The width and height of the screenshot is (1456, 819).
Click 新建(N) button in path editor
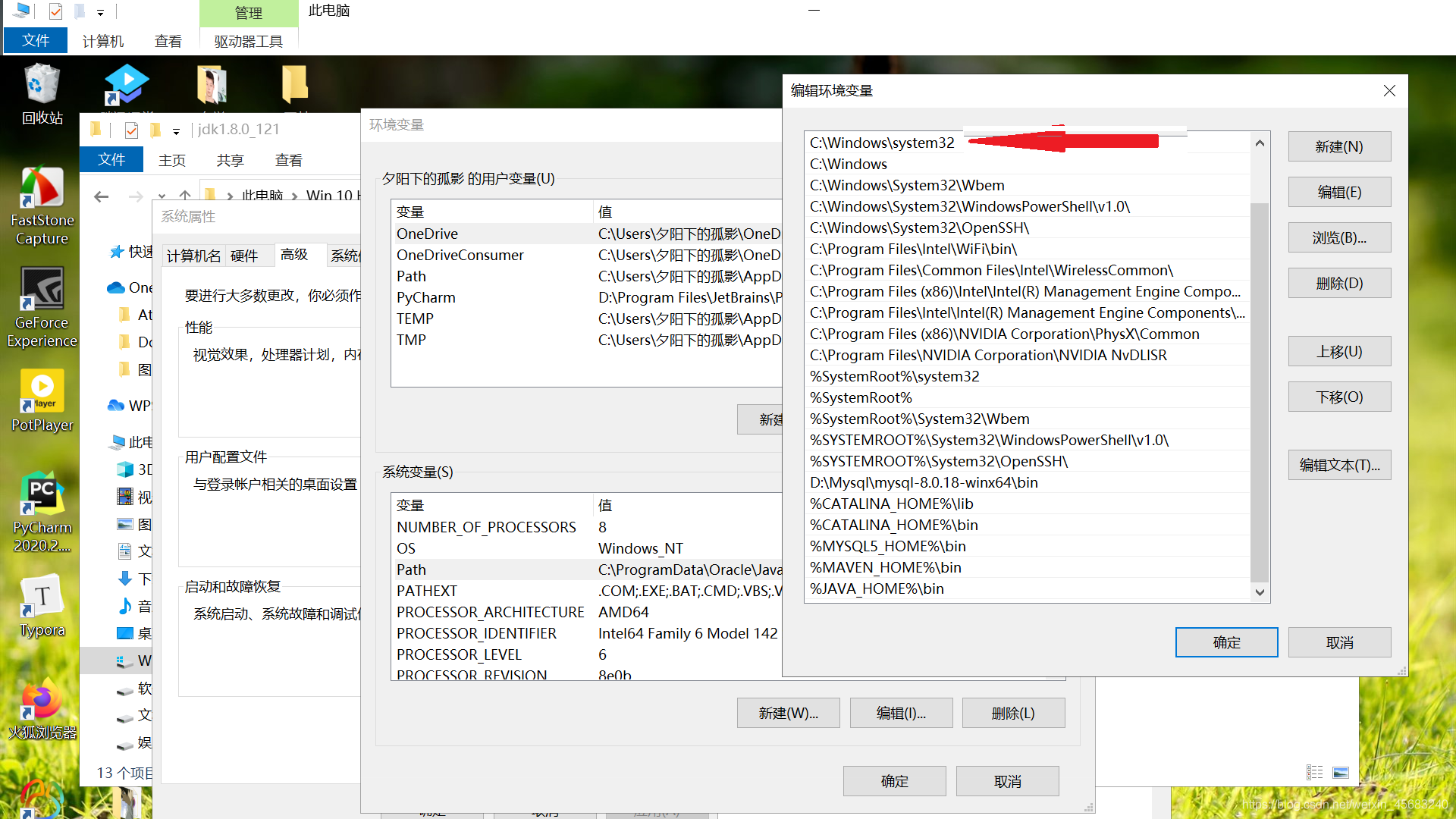[x=1338, y=146]
